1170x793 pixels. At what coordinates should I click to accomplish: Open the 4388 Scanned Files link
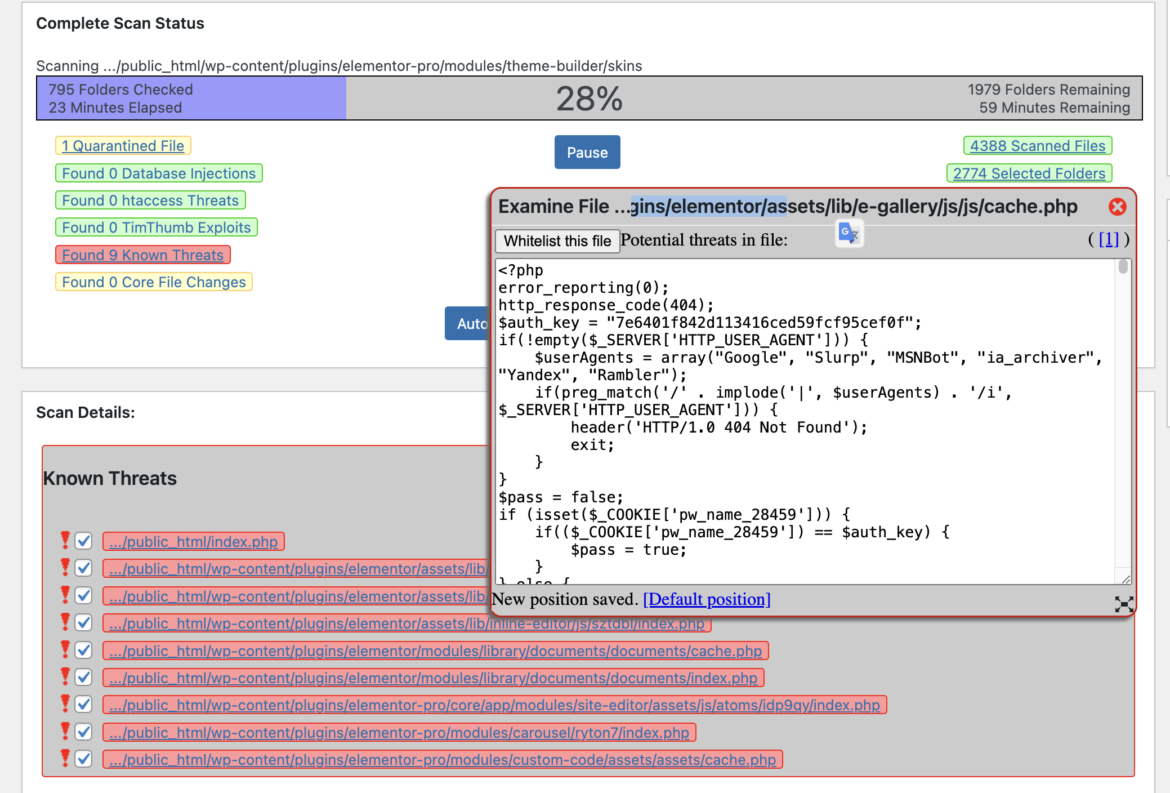(1037, 145)
